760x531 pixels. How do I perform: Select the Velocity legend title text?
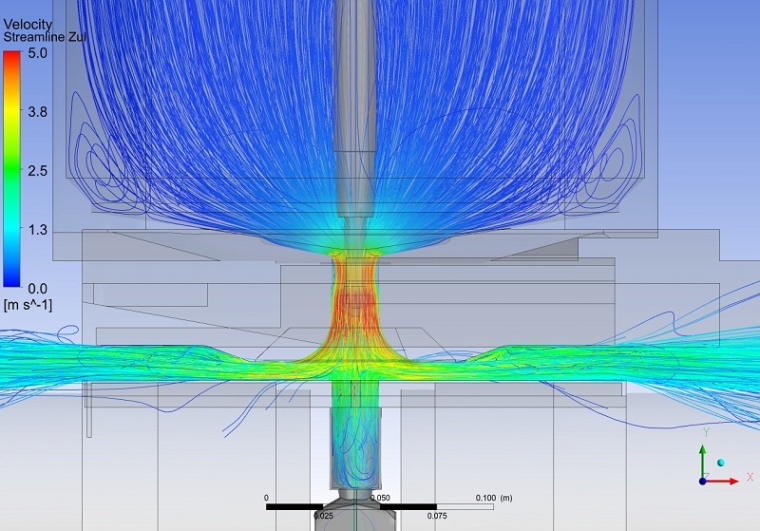tap(27, 23)
